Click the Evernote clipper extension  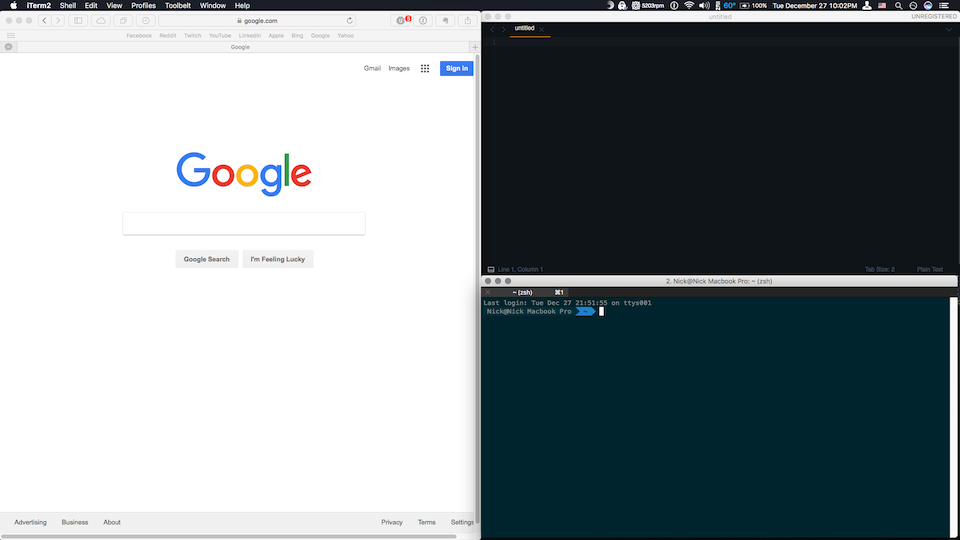(446, 20)
